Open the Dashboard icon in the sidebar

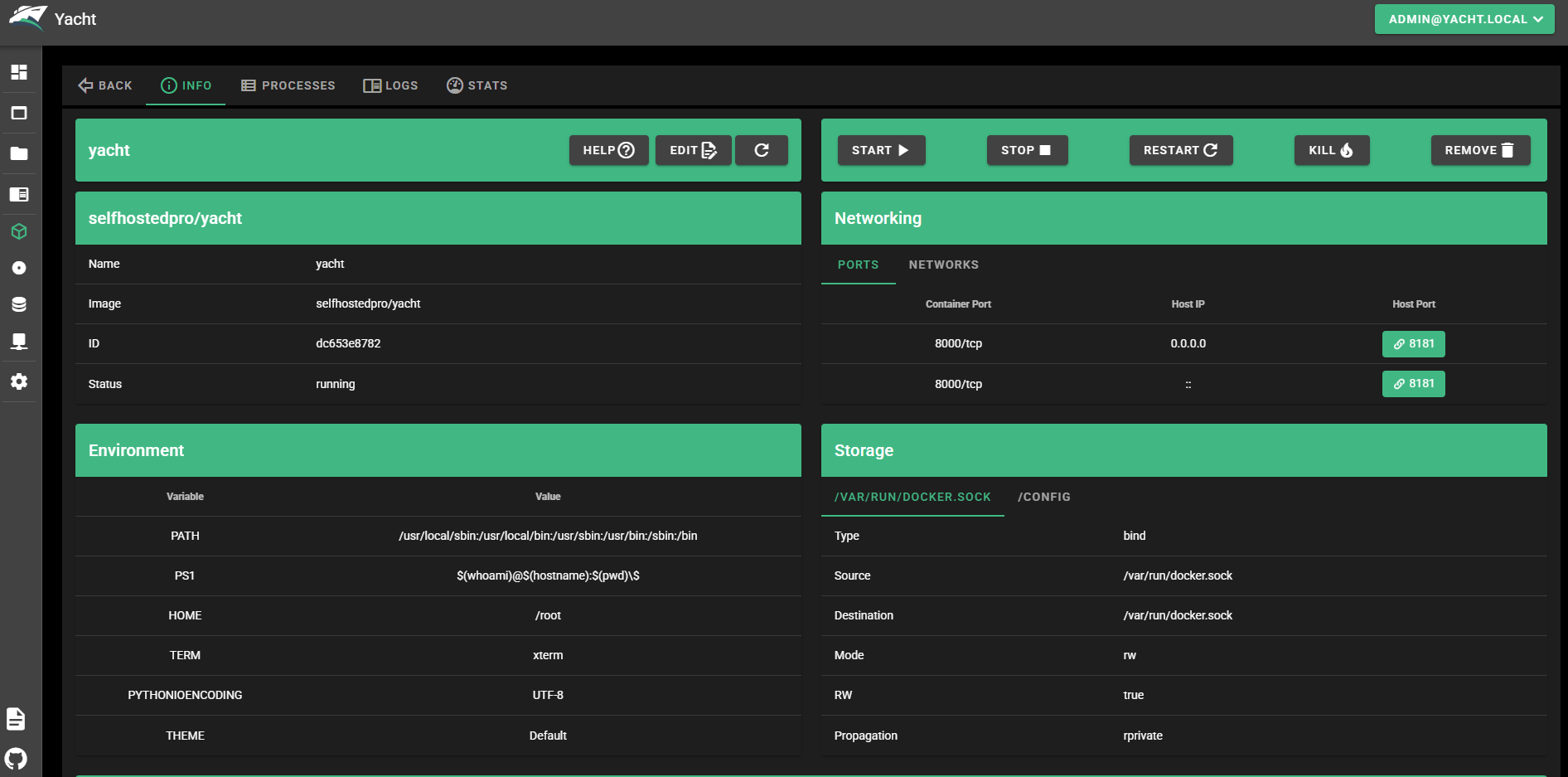click(19, 72)
